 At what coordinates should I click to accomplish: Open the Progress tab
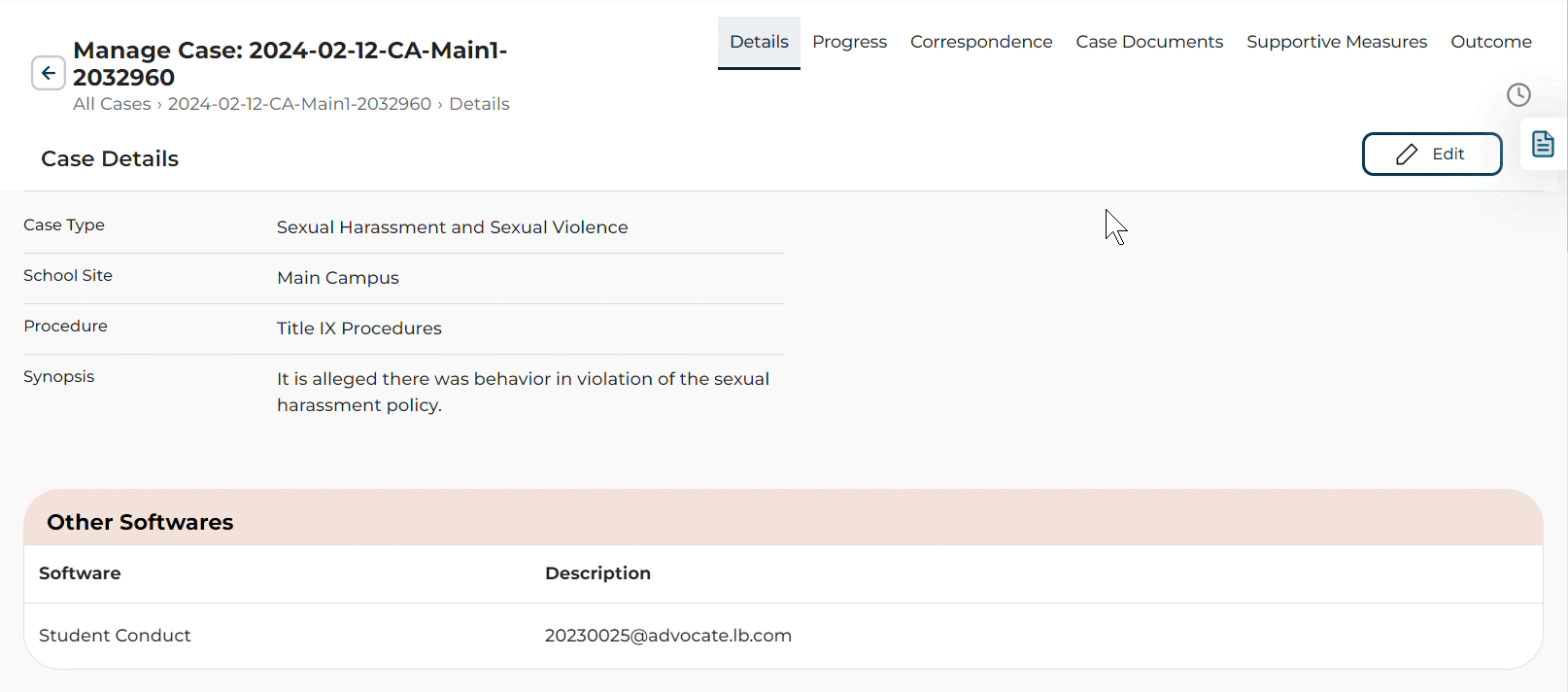pyautogui.click(x=849, y=42)
